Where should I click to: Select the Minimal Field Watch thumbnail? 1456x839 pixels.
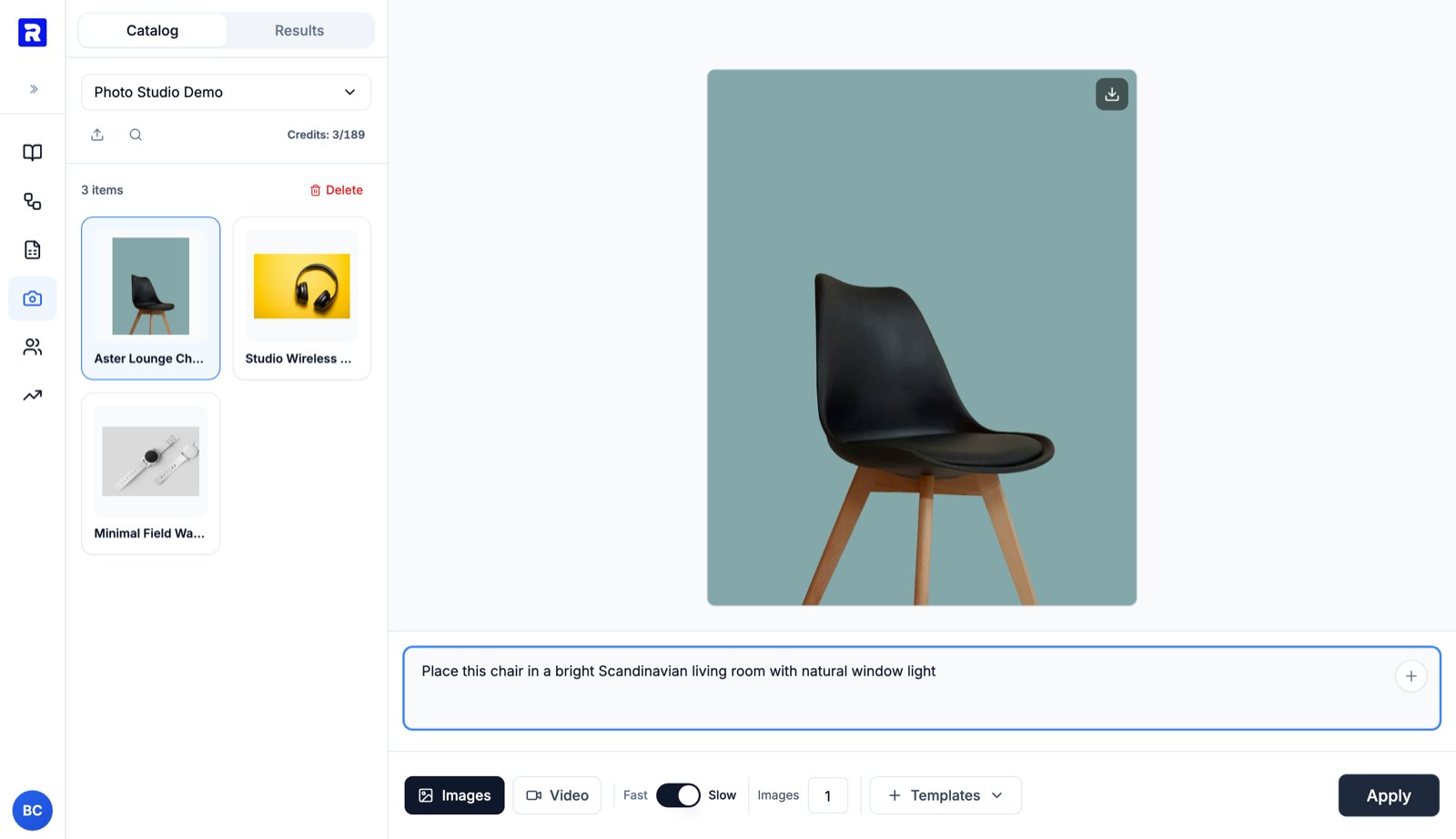point(151,473)
